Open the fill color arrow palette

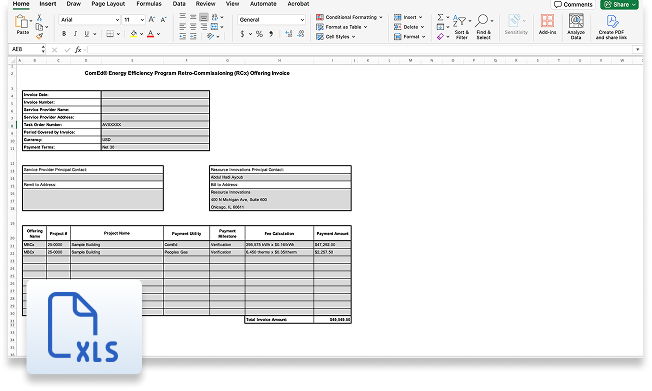click(x=141, y=34)
